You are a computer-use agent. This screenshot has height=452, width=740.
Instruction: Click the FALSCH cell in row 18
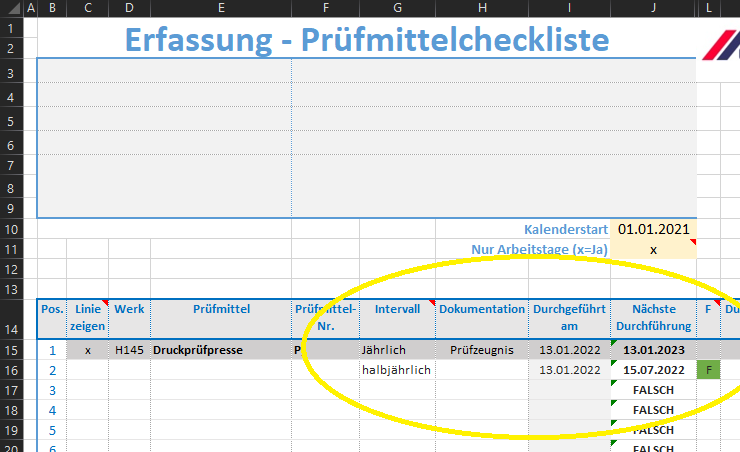click(x=653, y=410)
